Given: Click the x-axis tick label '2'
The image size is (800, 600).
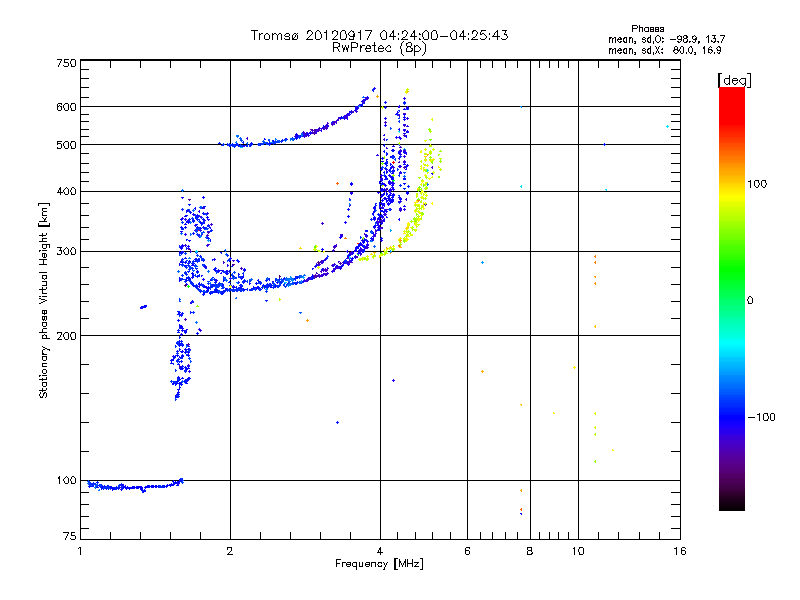Looking at the screenshot, I should (x=230, y=551).
